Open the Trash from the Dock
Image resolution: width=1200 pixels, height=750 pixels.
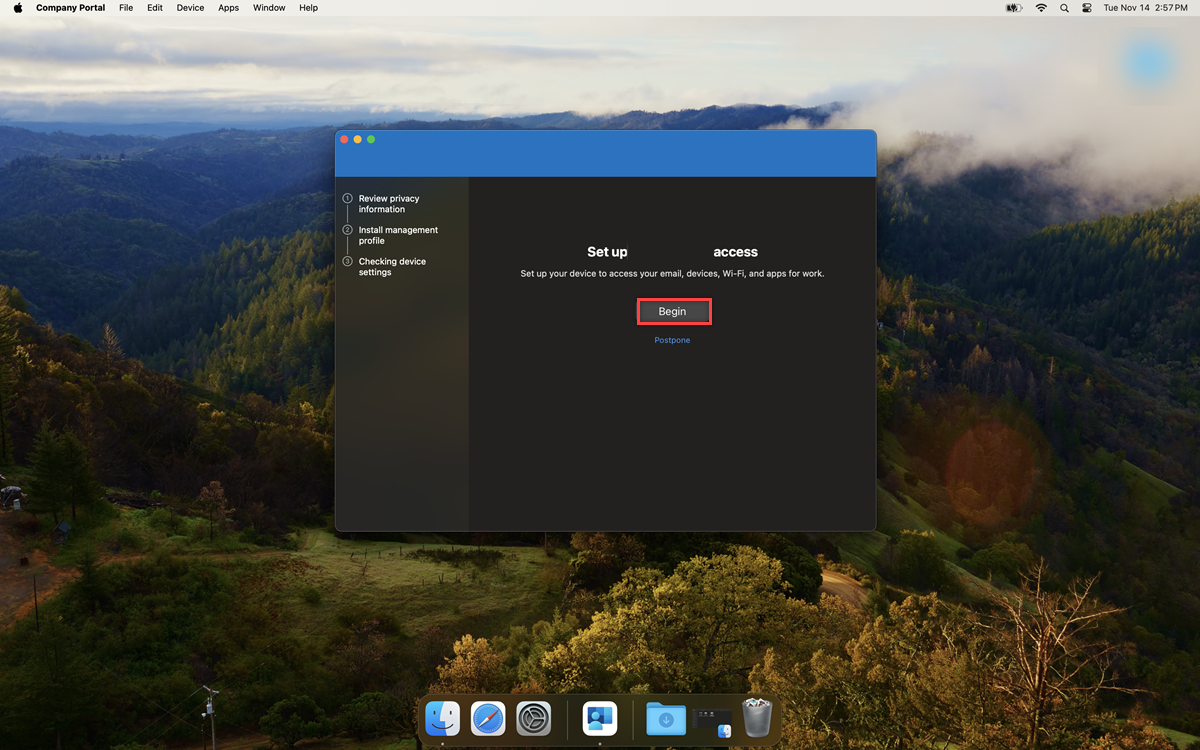(x=757, y=718)
